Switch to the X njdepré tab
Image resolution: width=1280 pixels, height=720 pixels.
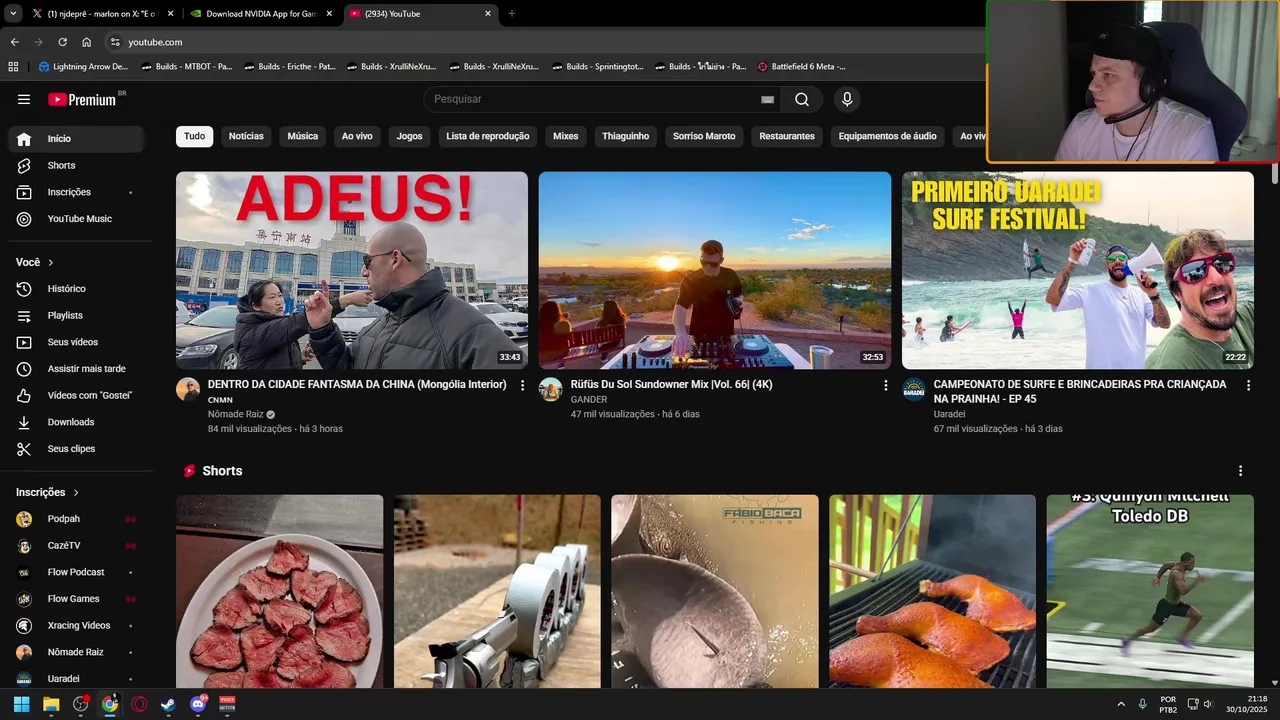tap(102, 14)
